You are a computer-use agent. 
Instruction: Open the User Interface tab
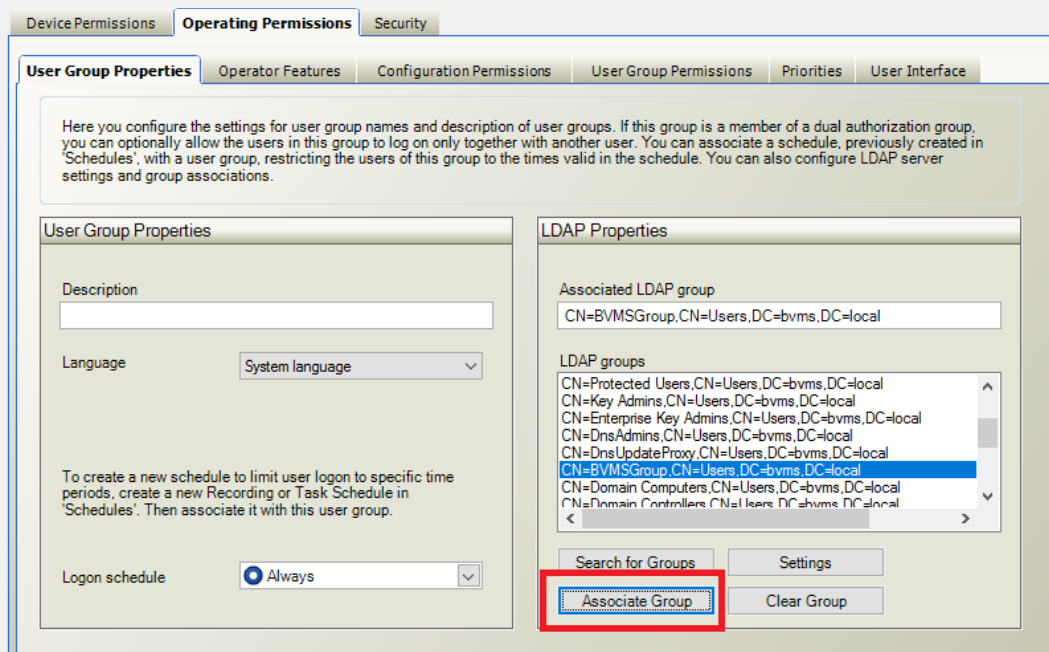[x=918, y=71]
